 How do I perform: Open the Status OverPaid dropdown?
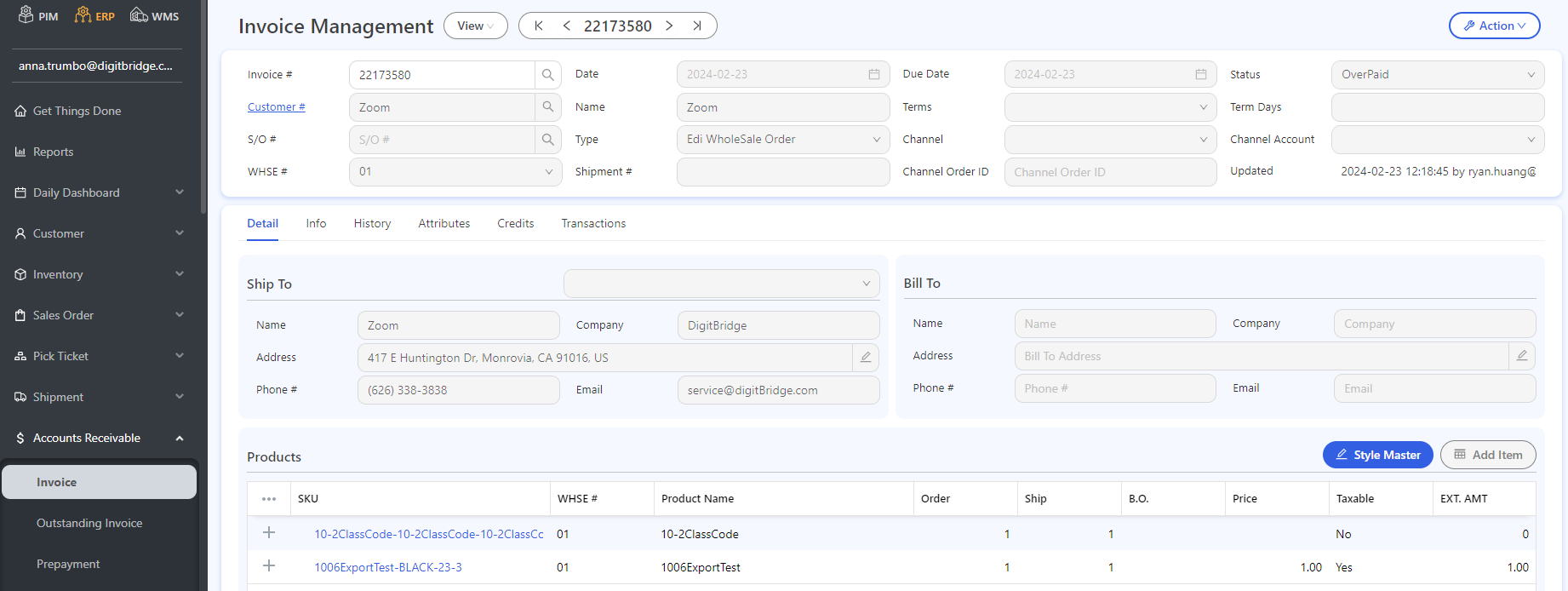(1438, 75)
